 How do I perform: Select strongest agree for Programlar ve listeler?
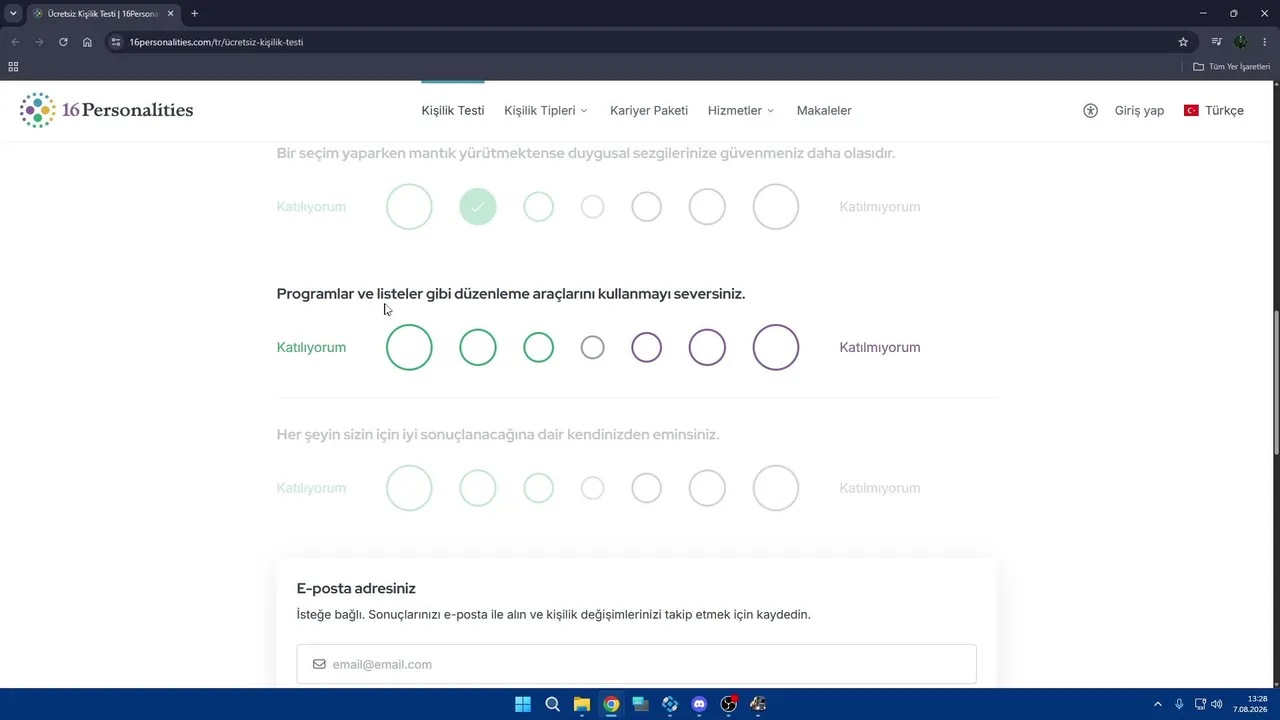click(409, 347)
